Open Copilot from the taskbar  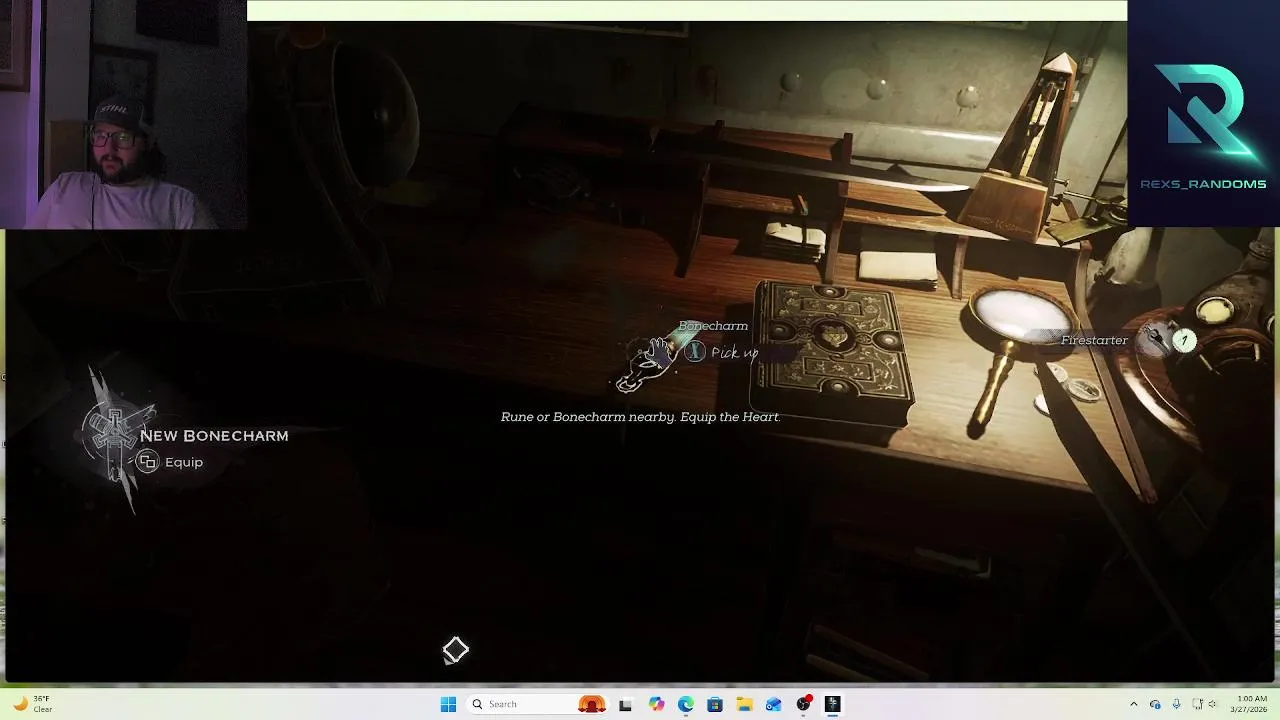(x=656, y=704)
